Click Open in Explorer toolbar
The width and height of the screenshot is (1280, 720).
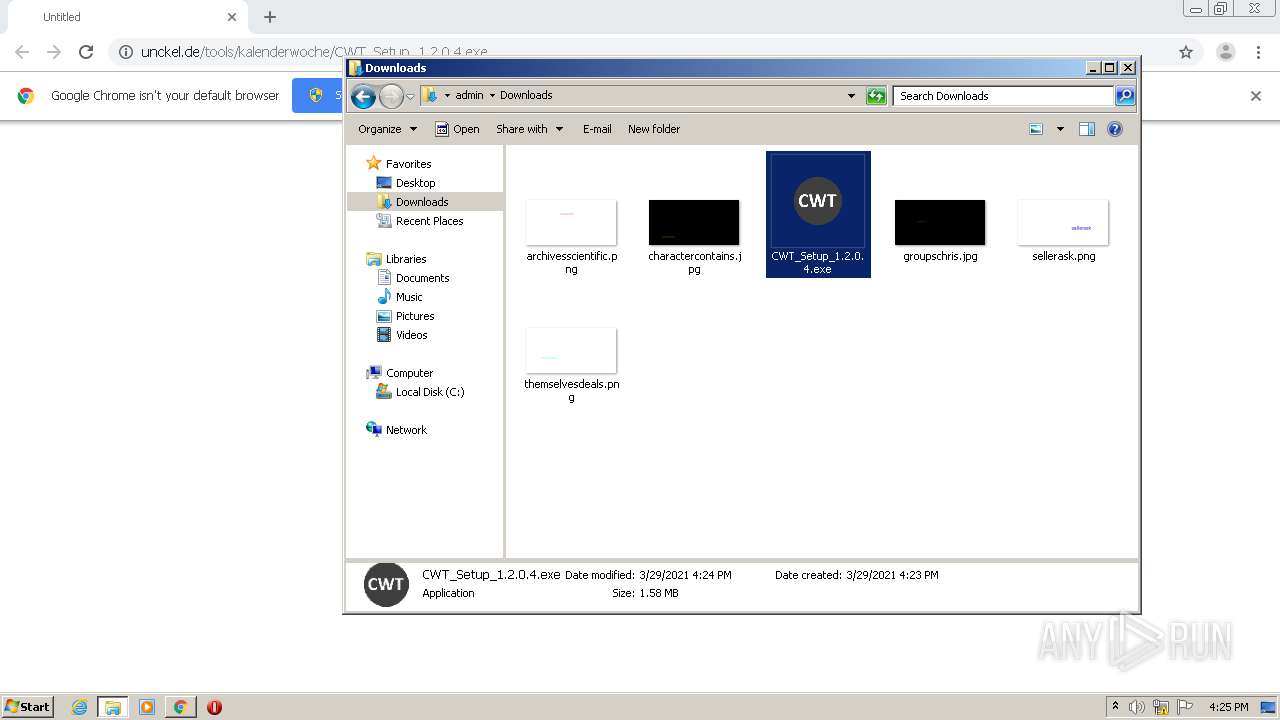coord(458,129)
